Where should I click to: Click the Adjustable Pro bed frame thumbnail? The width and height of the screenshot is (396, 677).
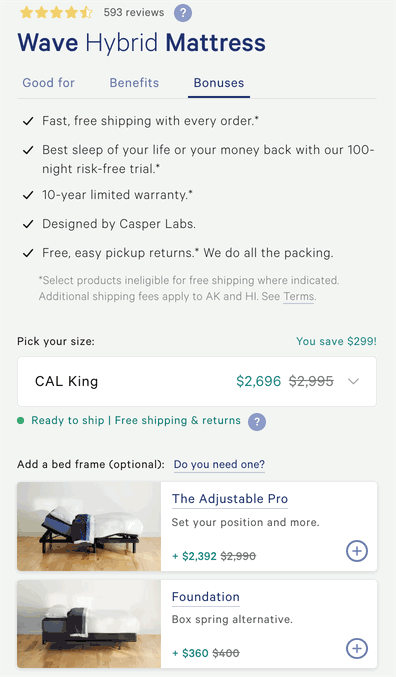tap(89, 526)
